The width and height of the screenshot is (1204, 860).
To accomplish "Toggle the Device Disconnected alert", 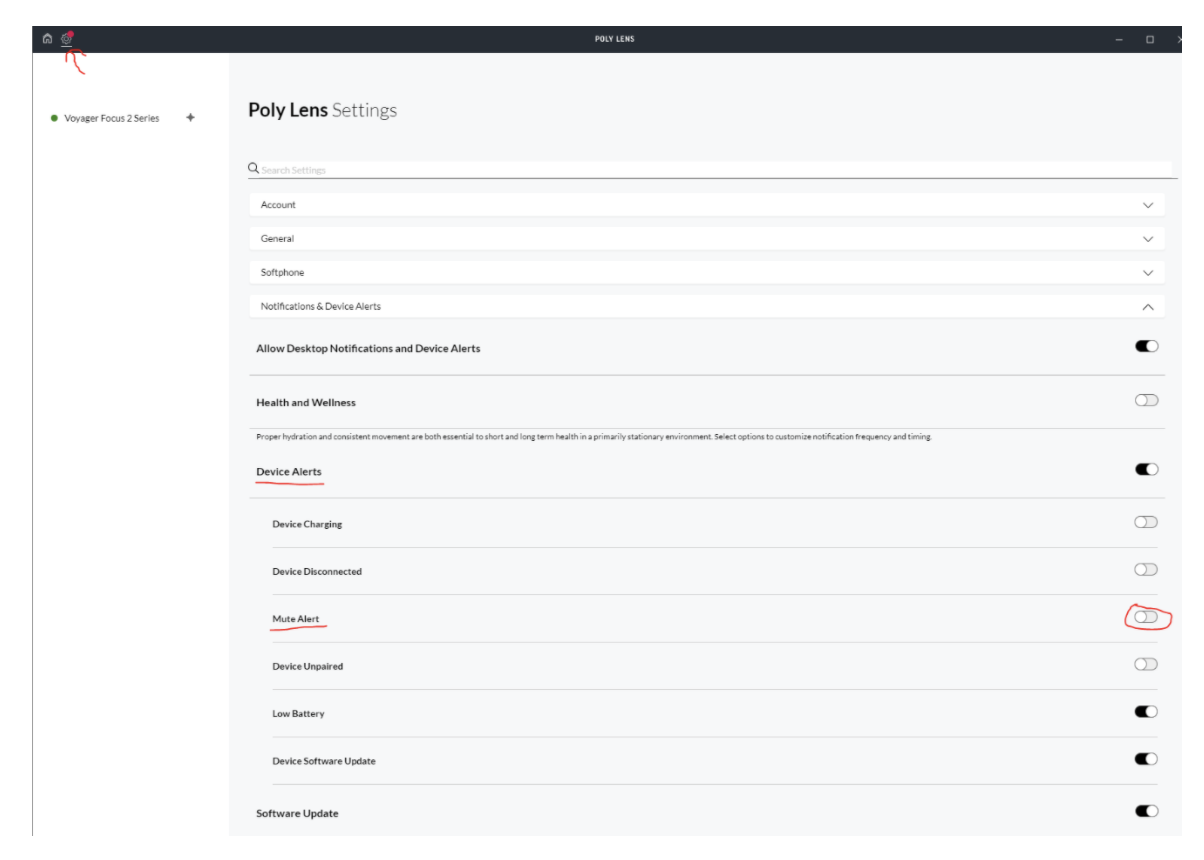I will [1146, 570].
